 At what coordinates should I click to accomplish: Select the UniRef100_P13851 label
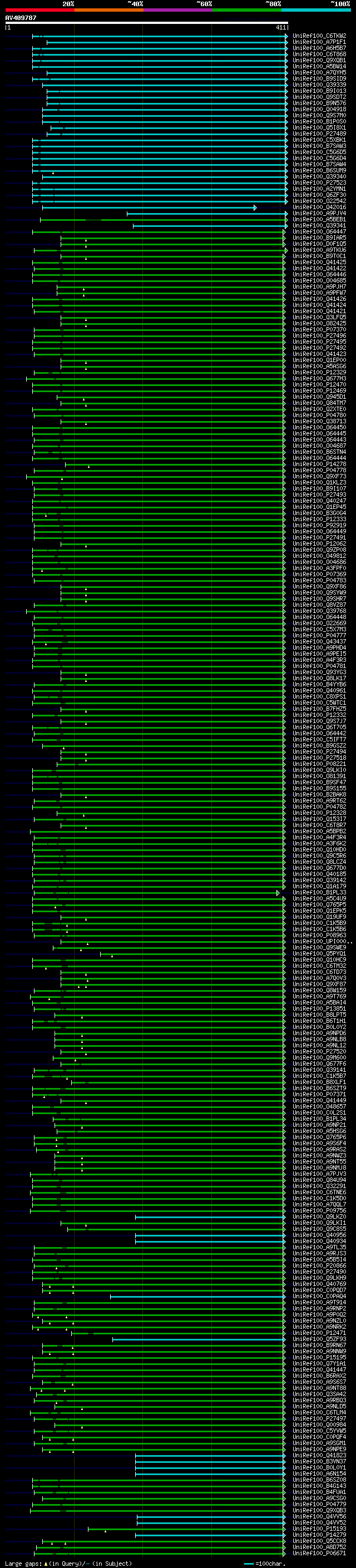point(319,1008)
